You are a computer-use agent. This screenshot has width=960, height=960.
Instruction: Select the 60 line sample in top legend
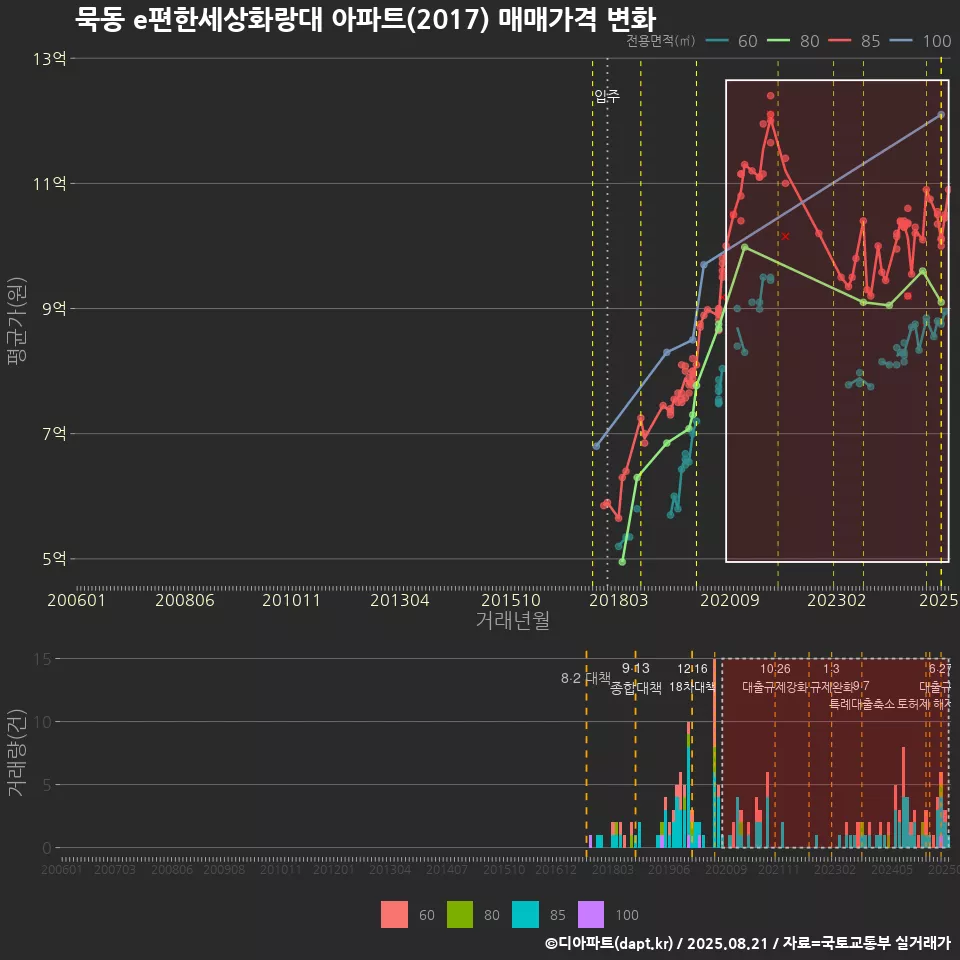[717, 41]
